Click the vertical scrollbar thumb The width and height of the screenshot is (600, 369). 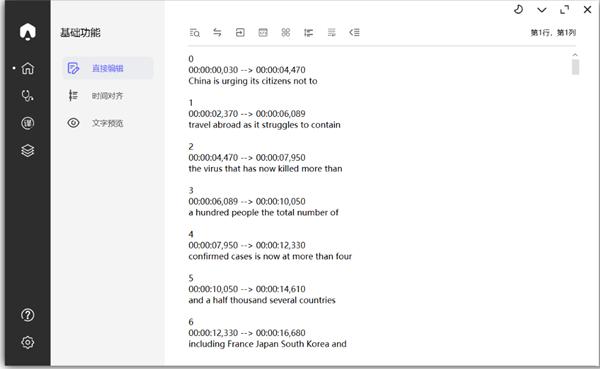[576, 67]
